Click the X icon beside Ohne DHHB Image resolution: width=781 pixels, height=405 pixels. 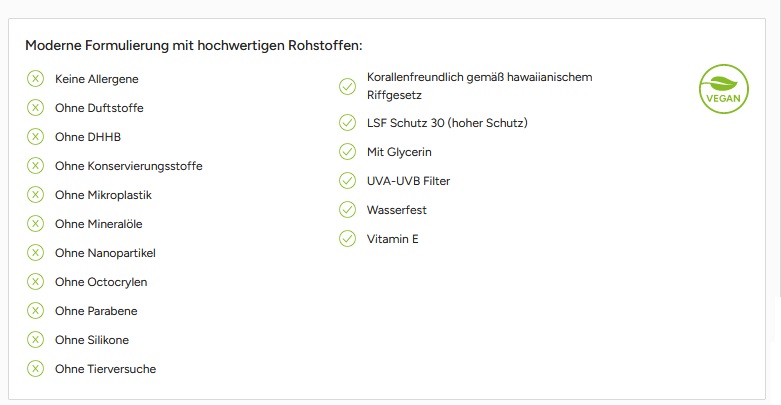tap(36, 136)
